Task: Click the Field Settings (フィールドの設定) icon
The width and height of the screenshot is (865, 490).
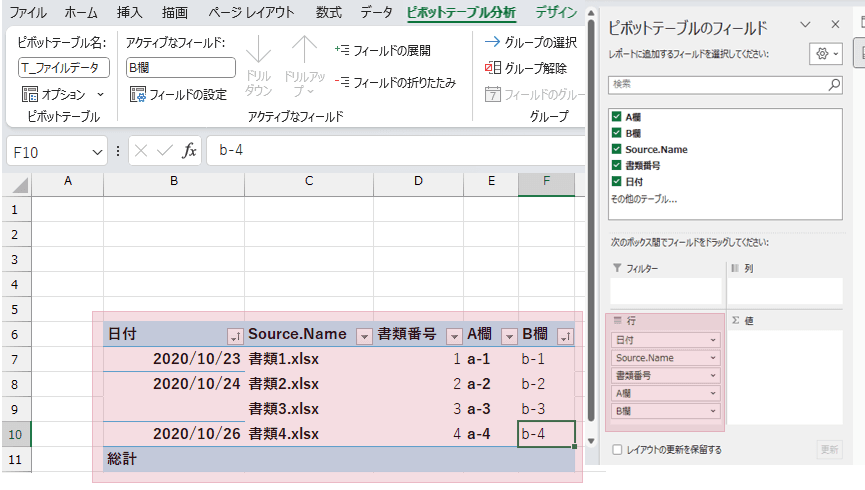Action: 138,95
